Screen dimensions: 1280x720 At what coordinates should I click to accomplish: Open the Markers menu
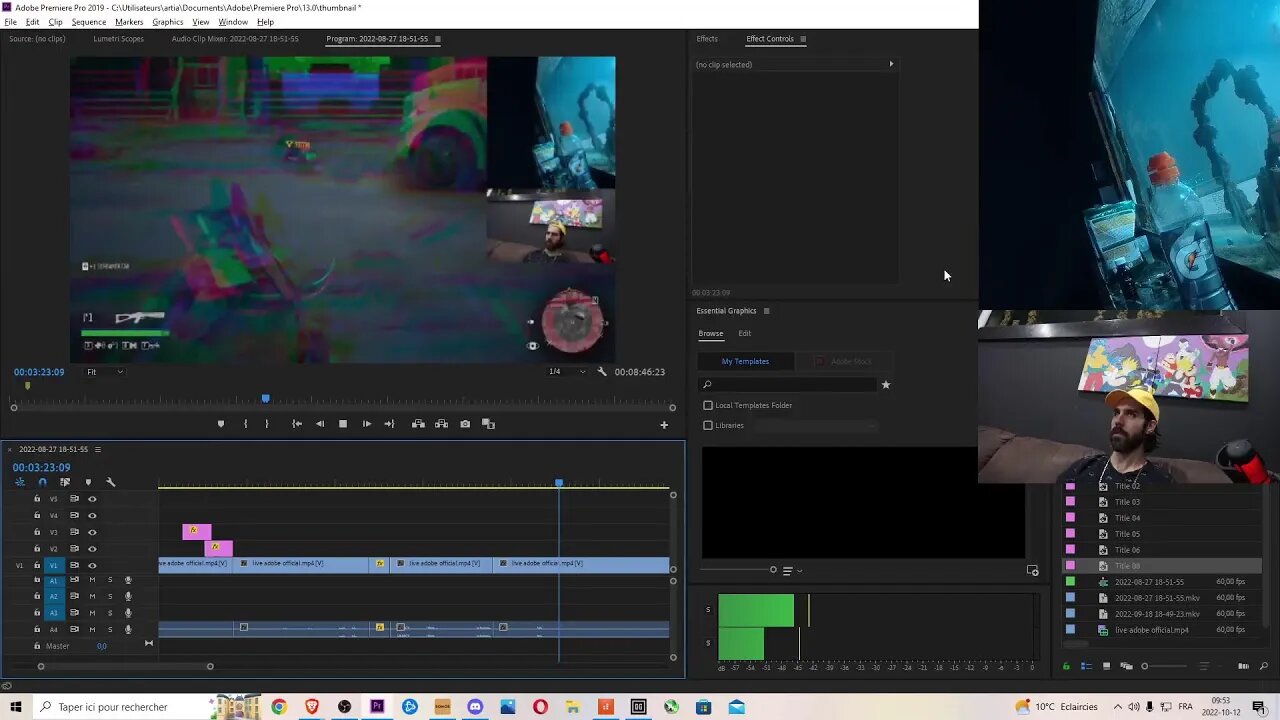[x=129, y=22]
